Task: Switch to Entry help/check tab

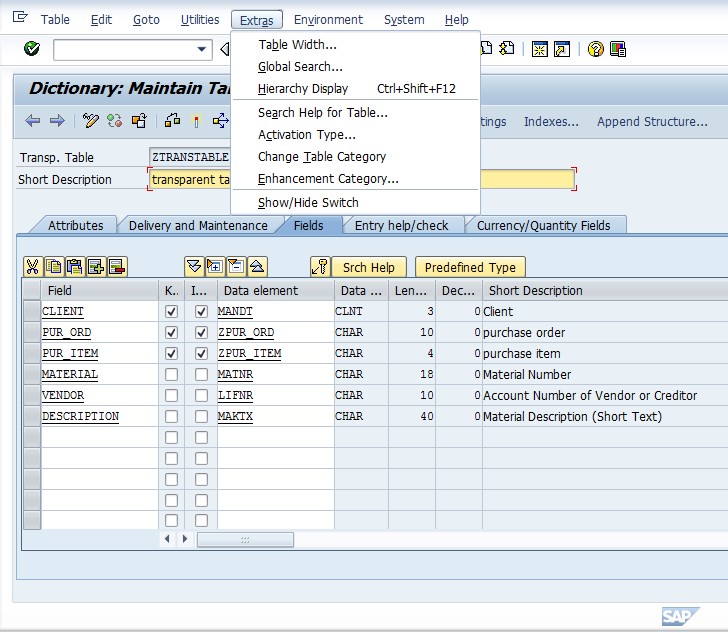Action: pos(402,225)
